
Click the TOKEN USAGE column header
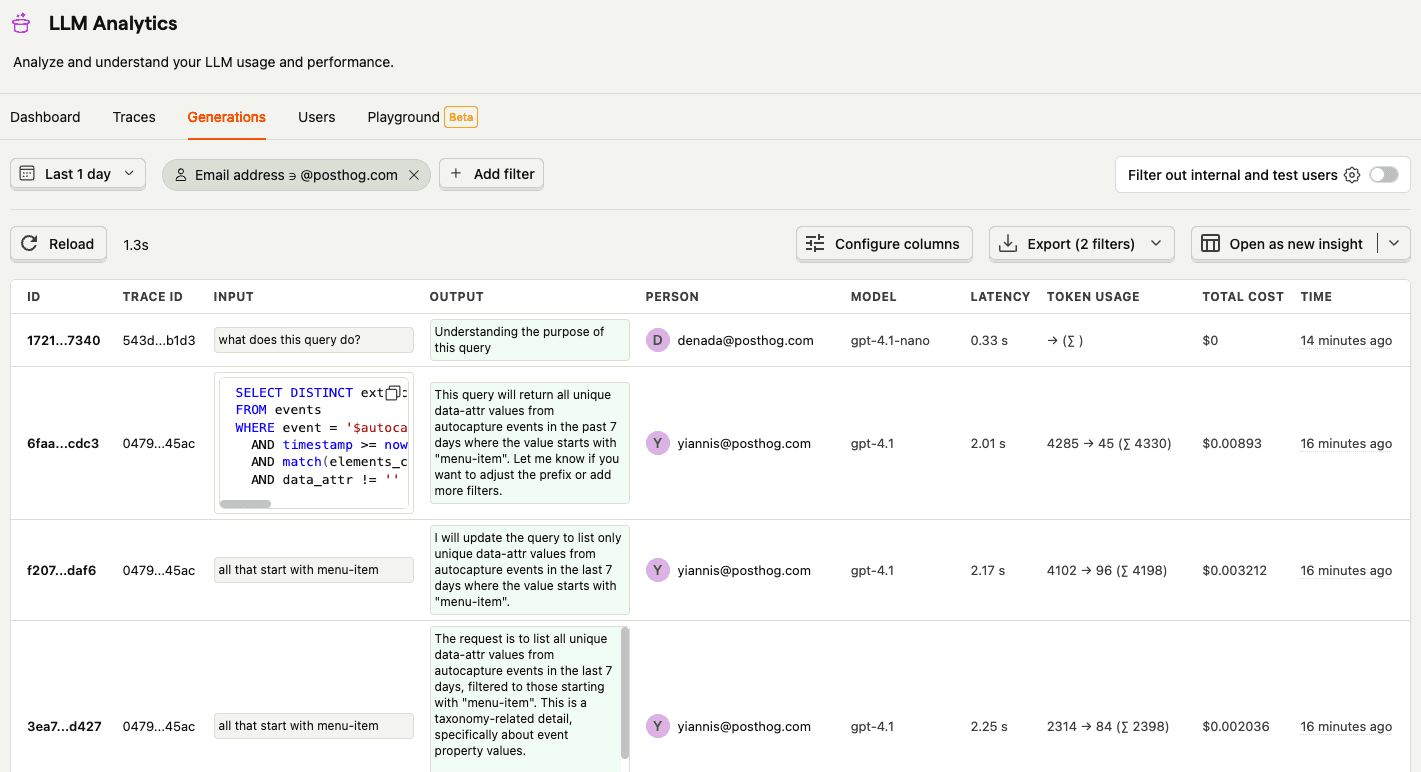tap(1093, 297)
